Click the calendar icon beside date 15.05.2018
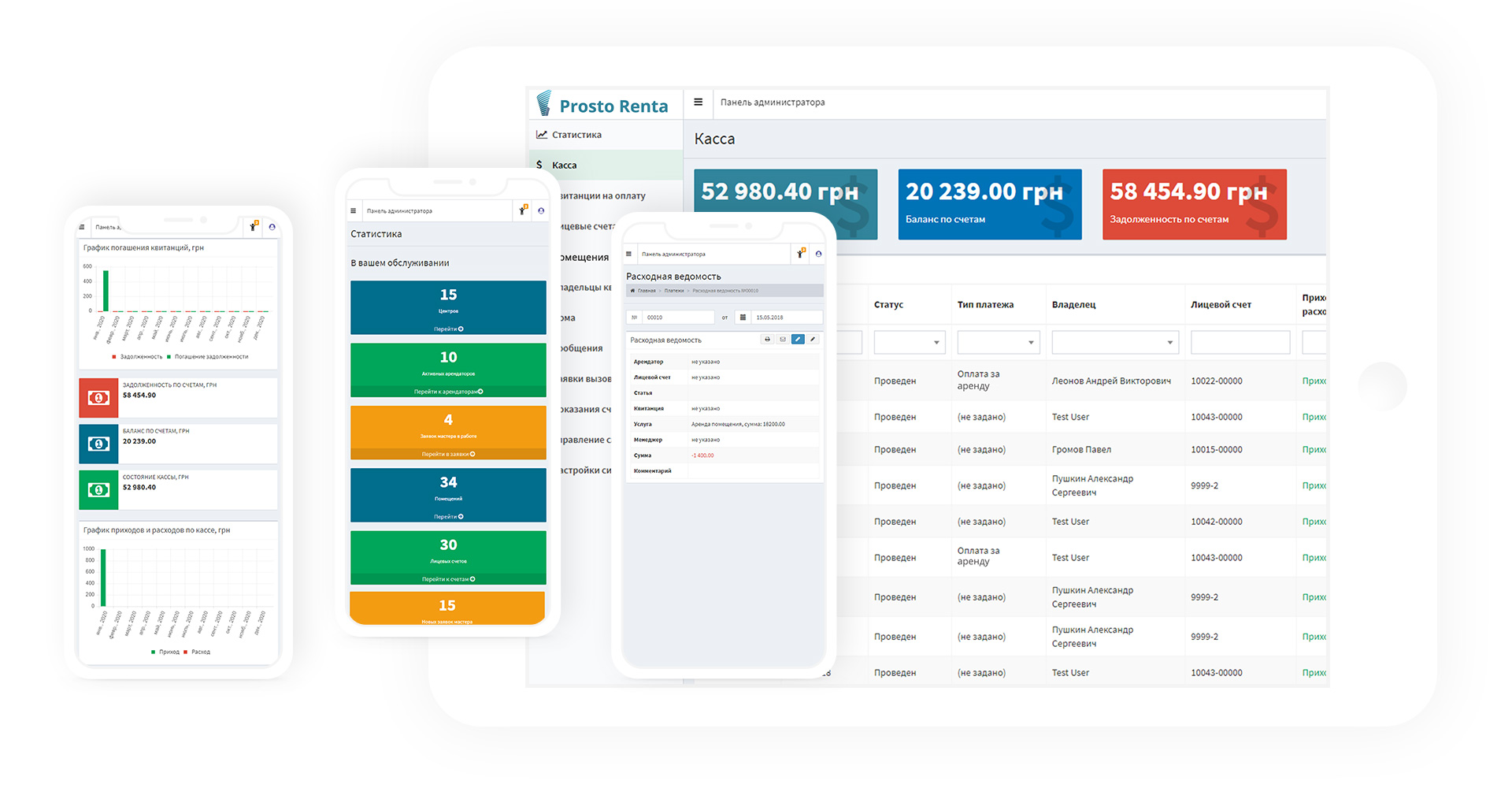This screenshot has width=1512, height=788. click(743, 318)
